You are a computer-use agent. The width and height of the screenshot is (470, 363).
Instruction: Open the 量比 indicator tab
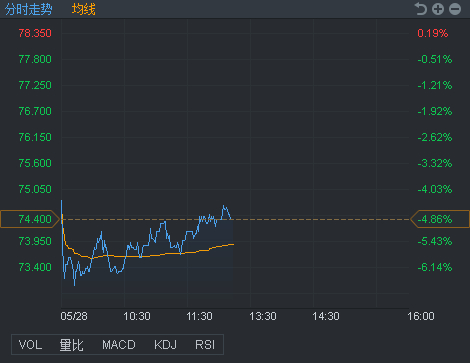[71, 345]
